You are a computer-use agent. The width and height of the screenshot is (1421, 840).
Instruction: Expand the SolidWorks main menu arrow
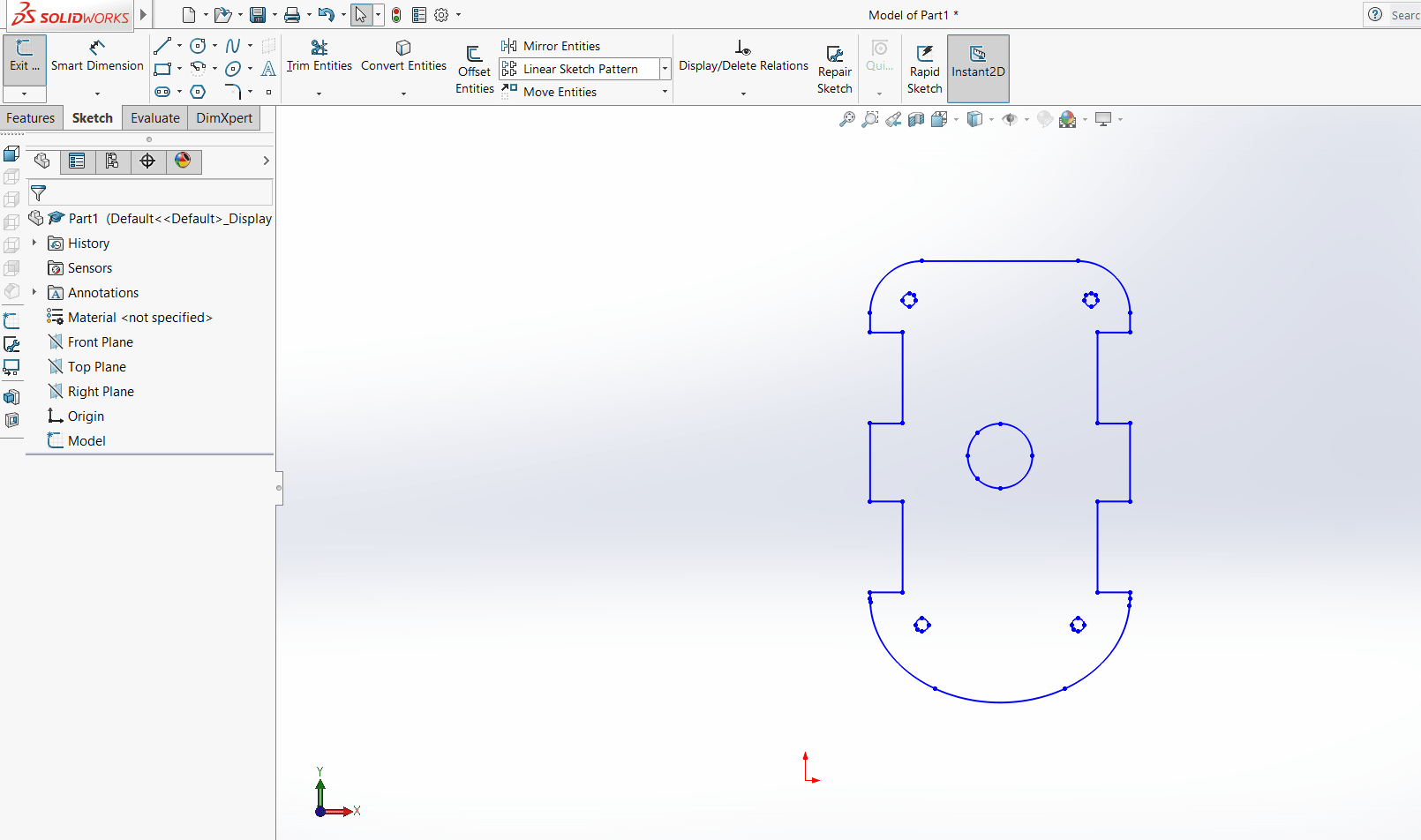(x=143, y=15)
